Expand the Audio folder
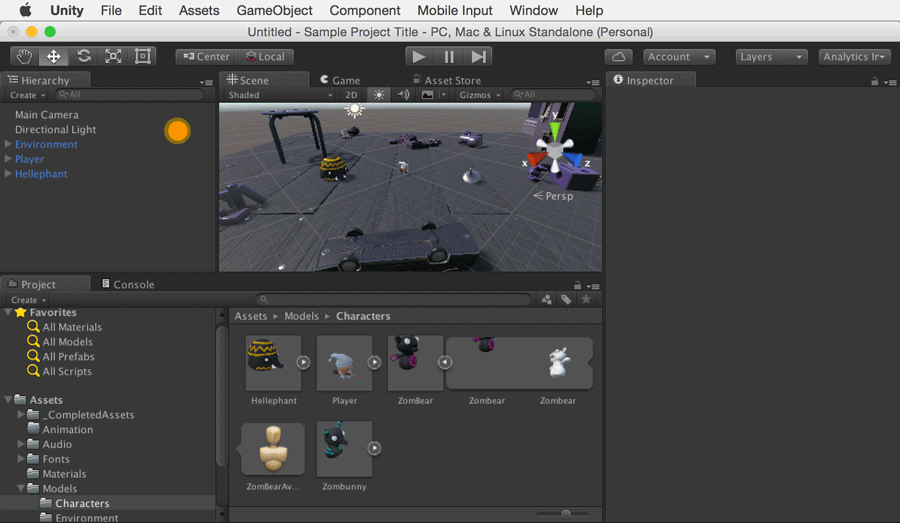The image size is (900, 523). click(21, 444)
